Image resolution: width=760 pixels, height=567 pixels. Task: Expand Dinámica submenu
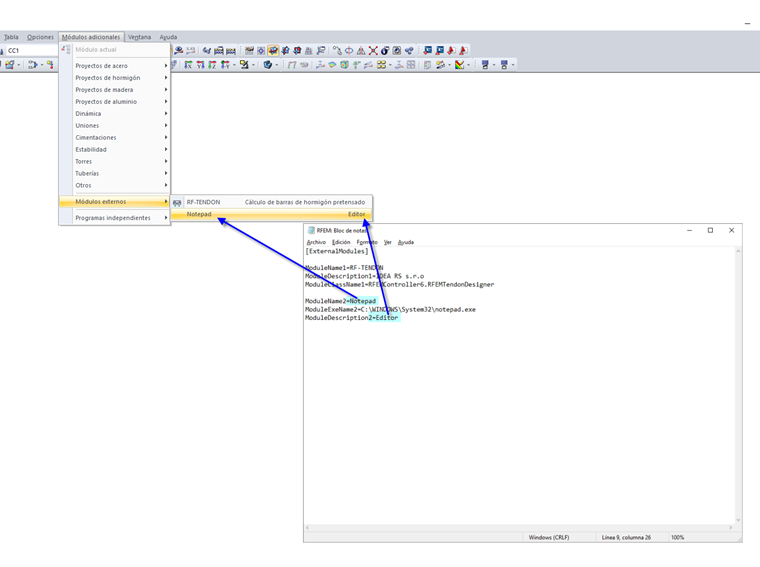coord(166,113)
